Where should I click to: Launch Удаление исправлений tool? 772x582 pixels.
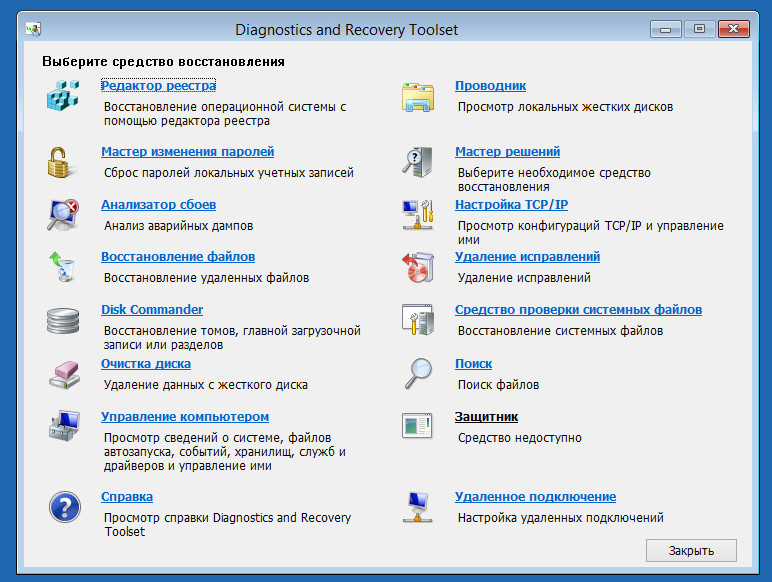pyautogui.click(x=527, y=257)
